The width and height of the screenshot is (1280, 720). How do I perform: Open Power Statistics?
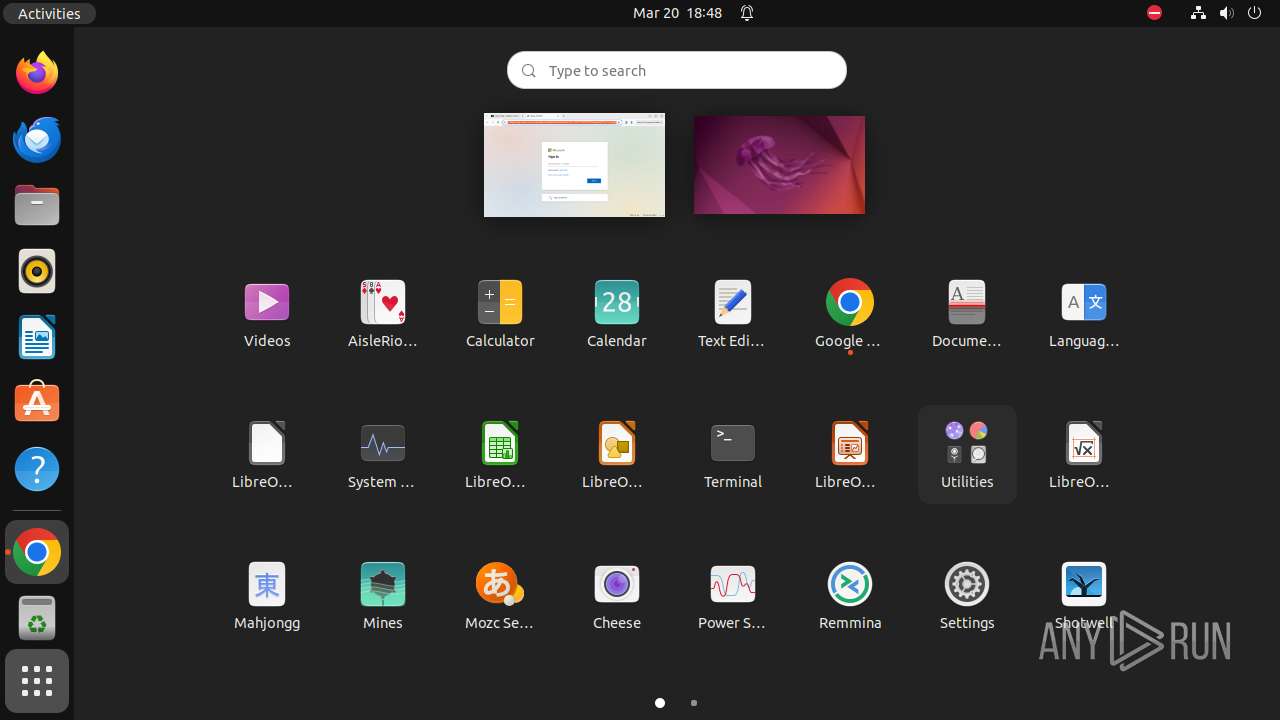(x=733, y=596)
